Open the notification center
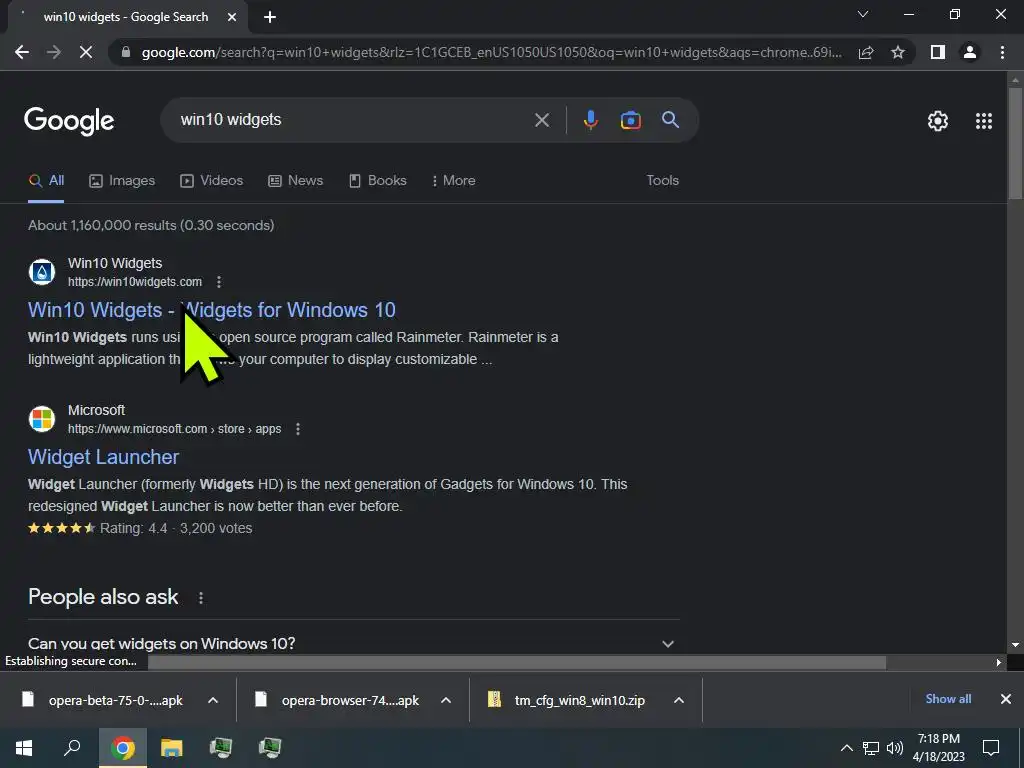The height and width of the screenshot is (768, 1024). tap(991, 748)
